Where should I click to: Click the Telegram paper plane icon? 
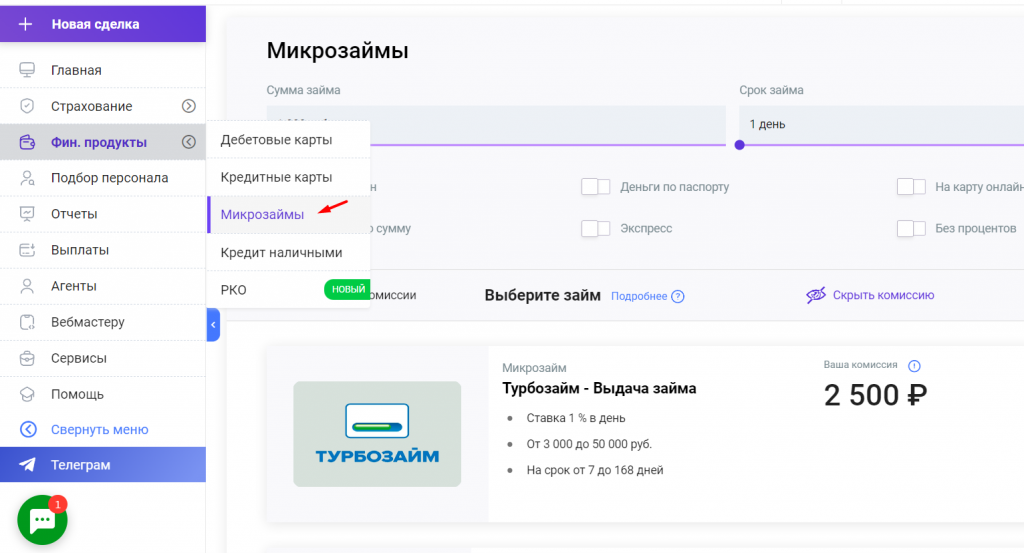tap(27, 464)
